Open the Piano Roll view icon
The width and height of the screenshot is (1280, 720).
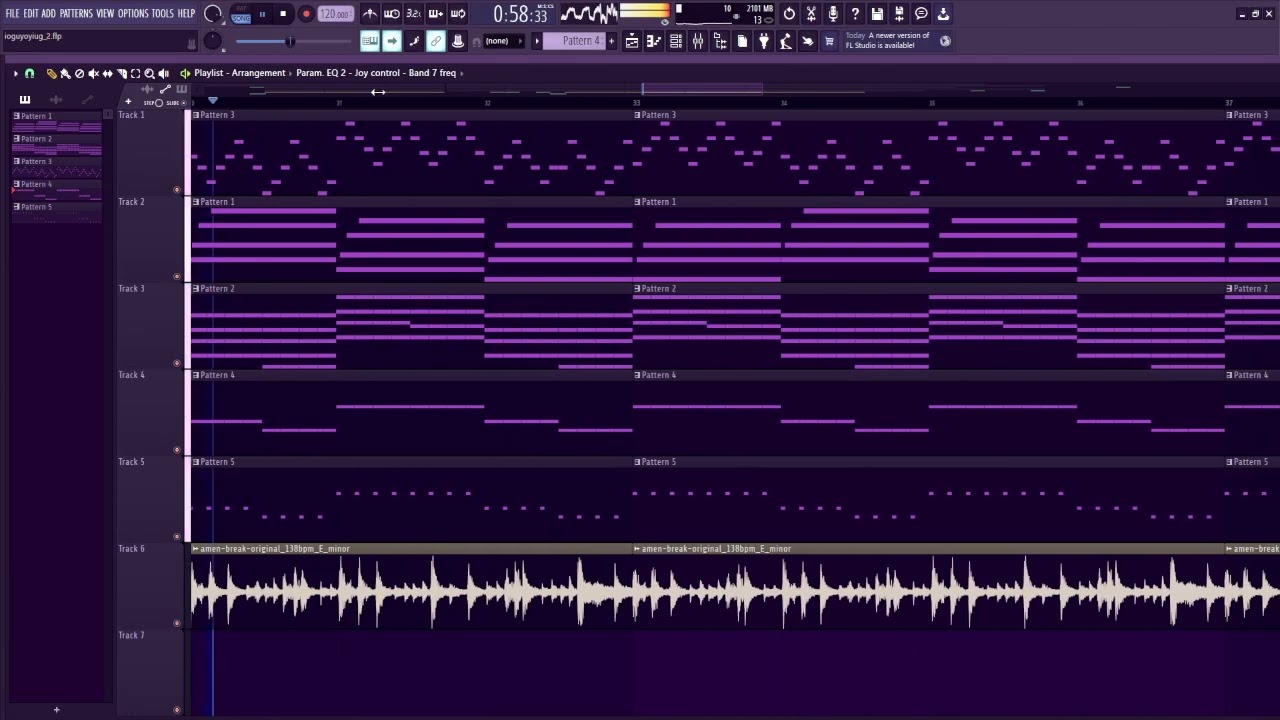click(653, 41)
